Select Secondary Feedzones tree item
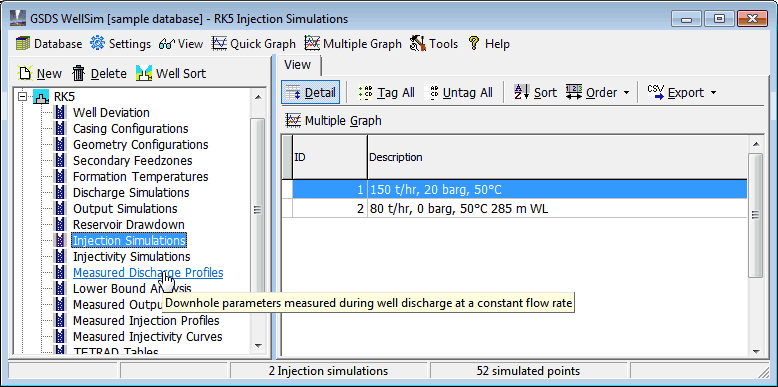The height and width of the screenshot is (387, 778). [132, 161]
